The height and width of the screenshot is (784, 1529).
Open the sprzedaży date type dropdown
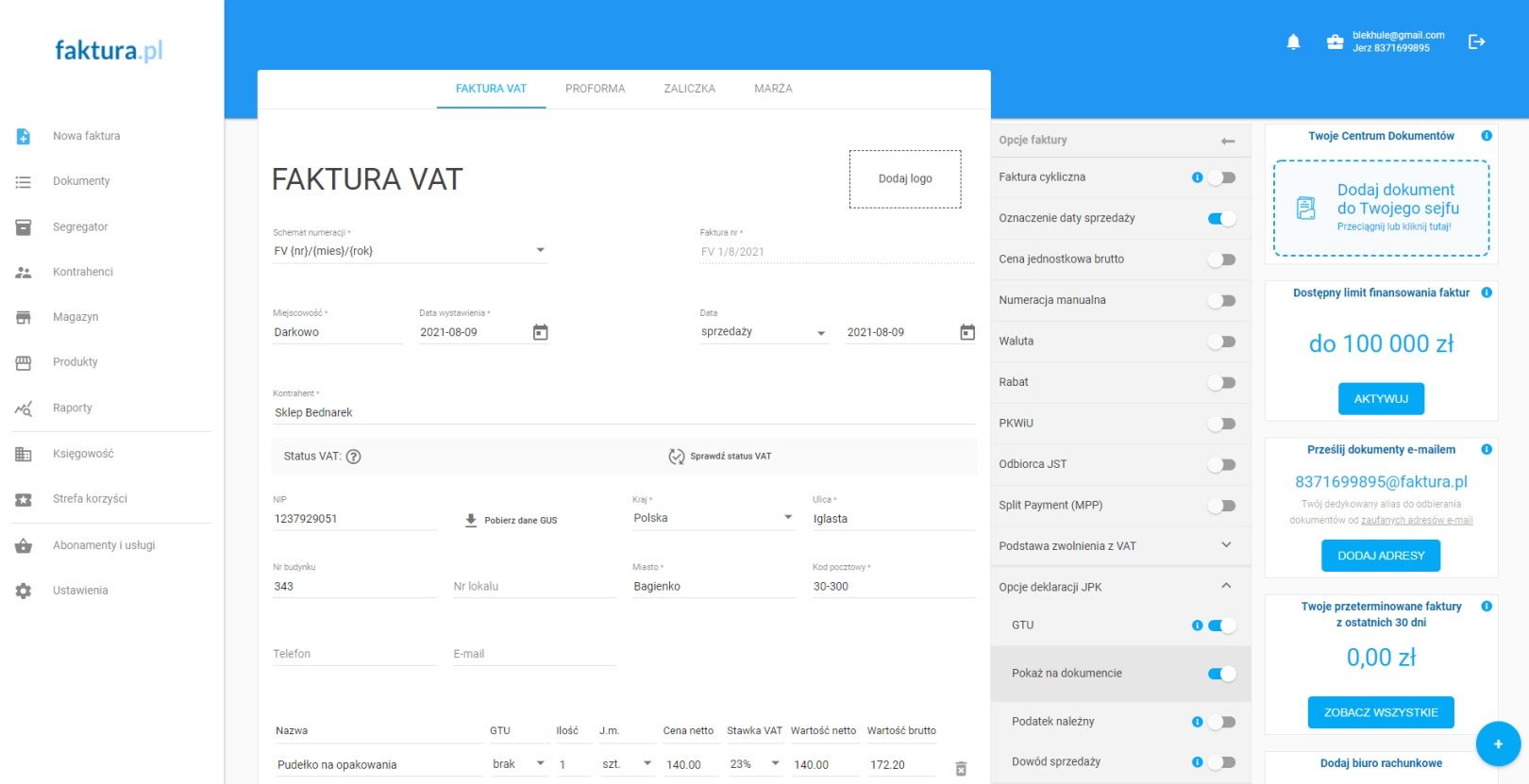pos(764,332)
